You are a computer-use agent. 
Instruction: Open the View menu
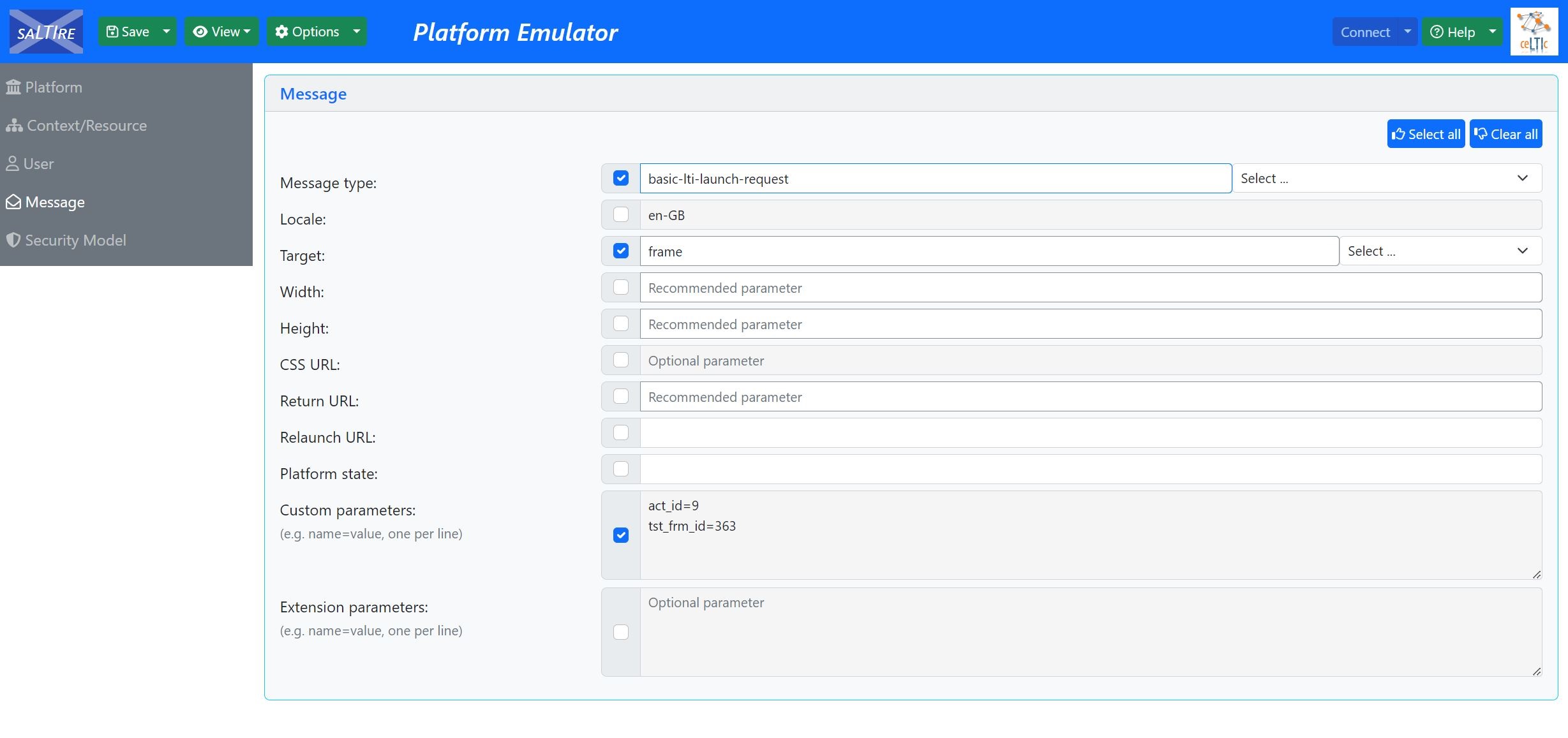click(x=221, y=31)
